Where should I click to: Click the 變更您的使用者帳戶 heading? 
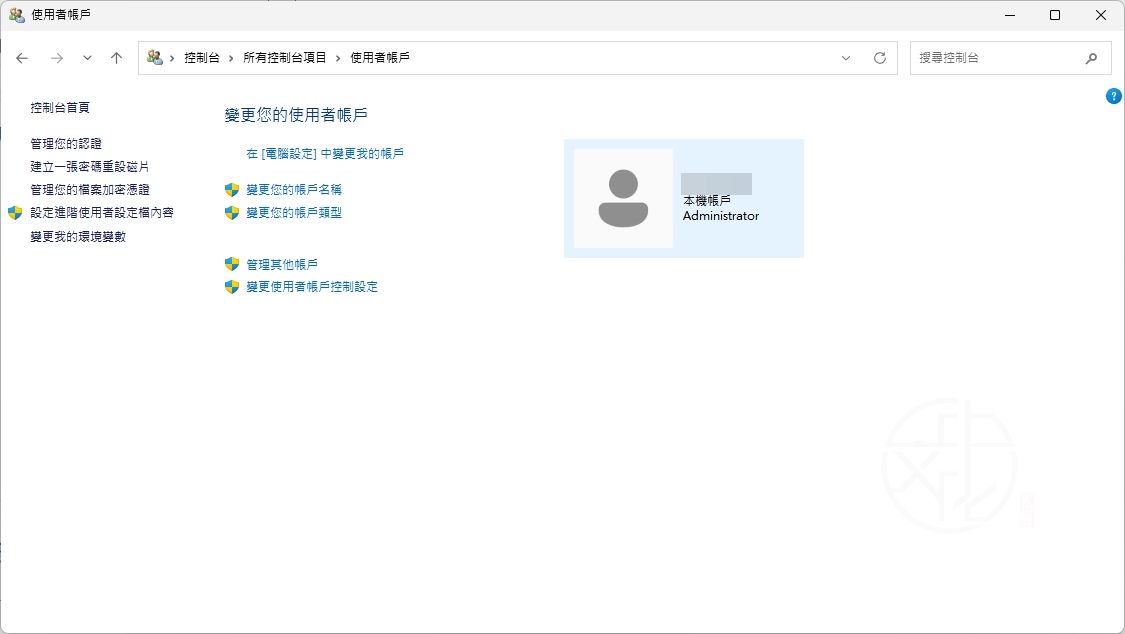point(296,115)
